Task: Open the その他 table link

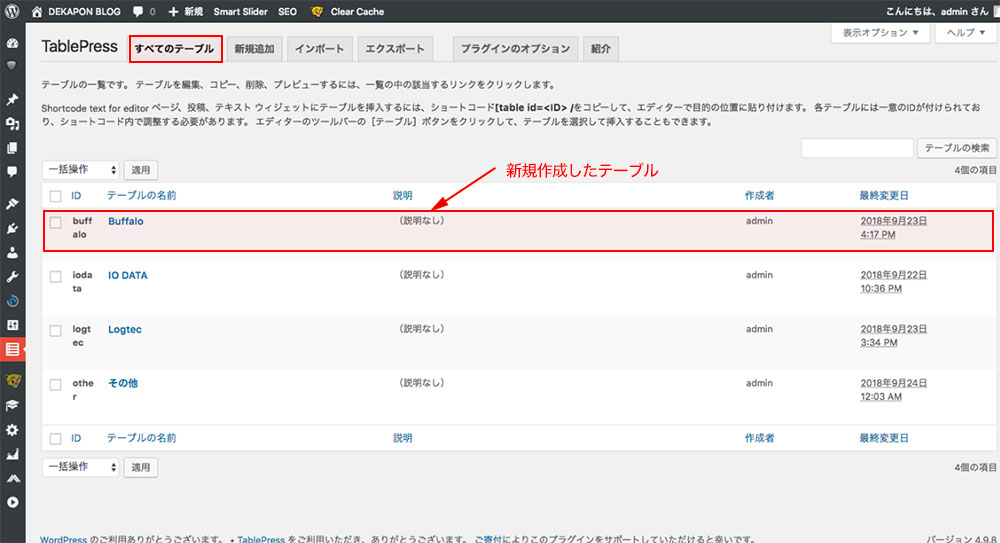Action: (123, 383)
